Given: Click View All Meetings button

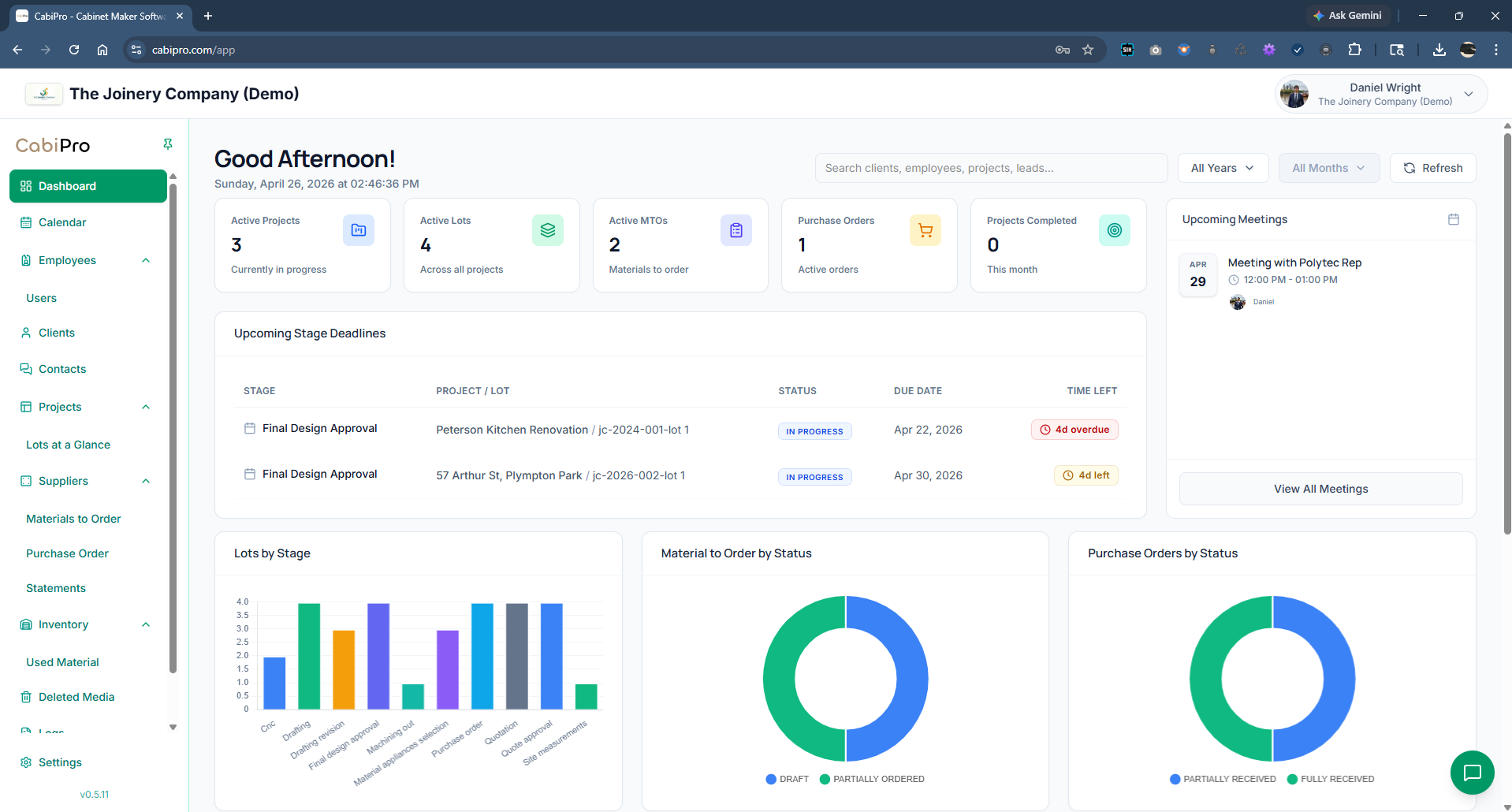Looking at the screenshot, I should tap(1320, 489).
